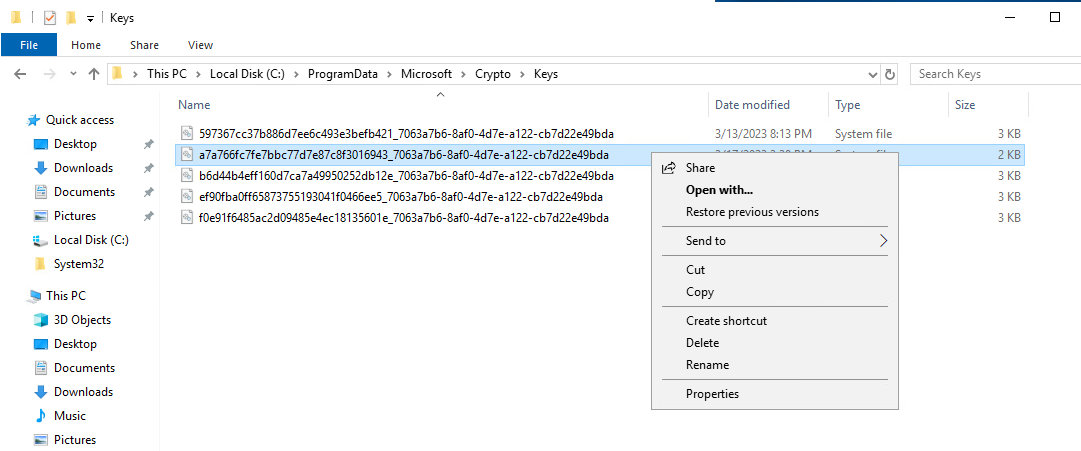Select Create shortcut from context menu

pos(775,321)
